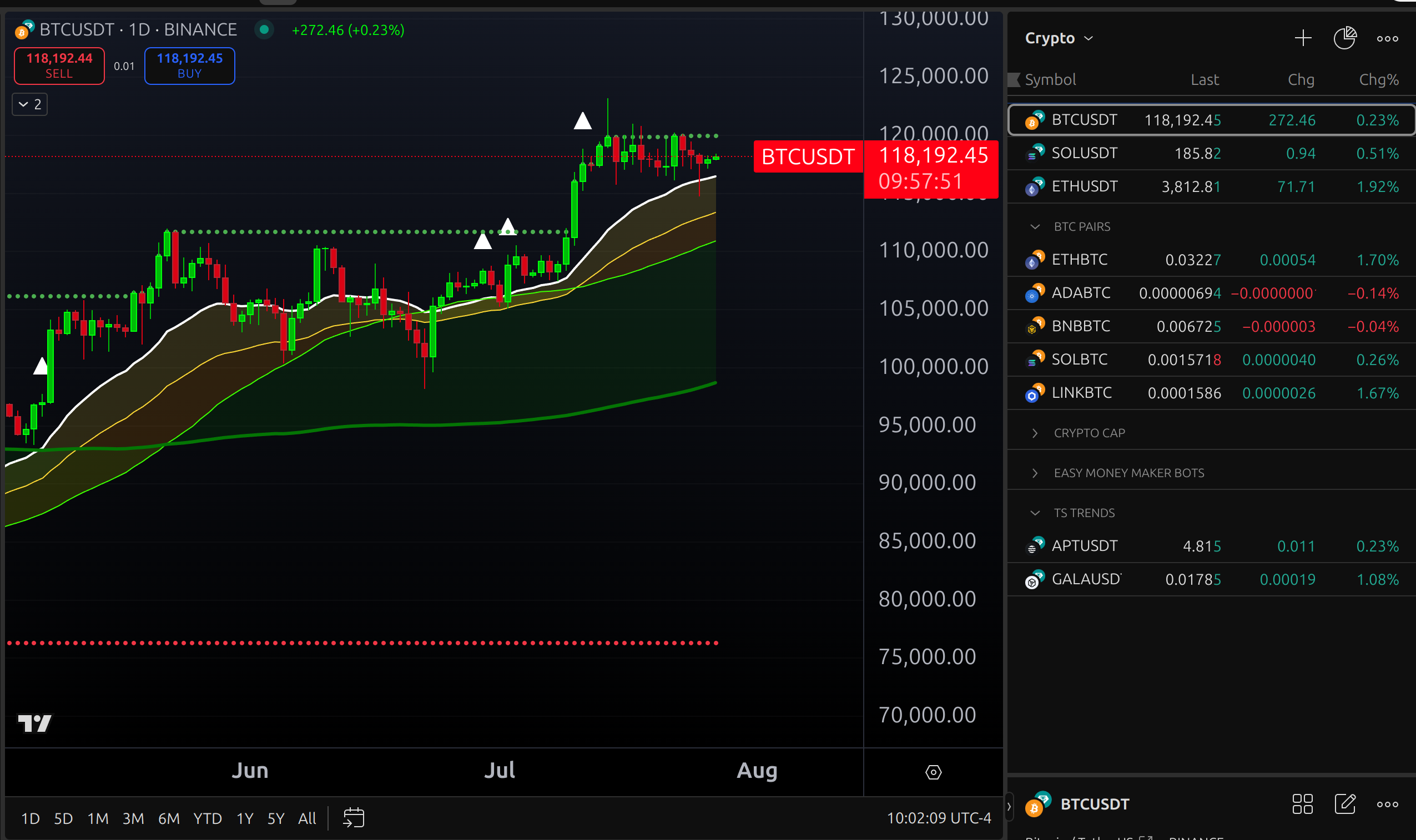Image resolution: width=1416 pixels, height=840 pixels.
Task: Switch chart range to 1Y
Action: [x=245, y=817]
